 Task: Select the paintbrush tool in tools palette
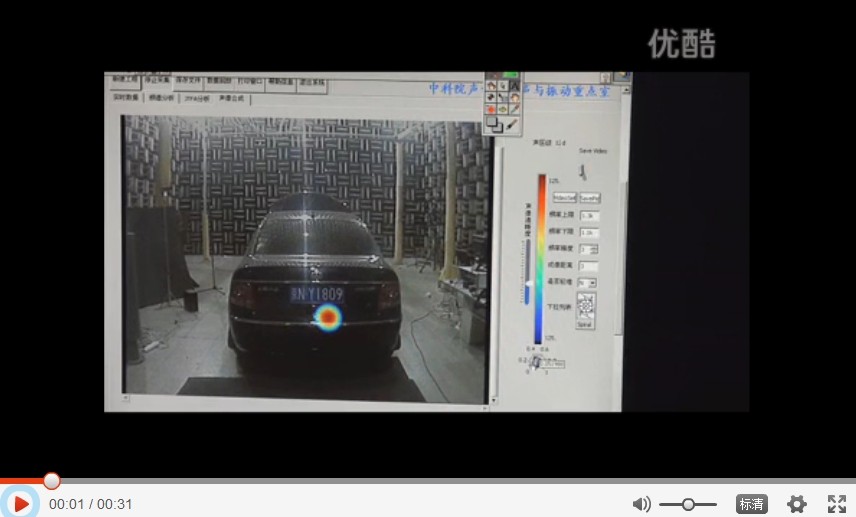(x=512, y=124)
